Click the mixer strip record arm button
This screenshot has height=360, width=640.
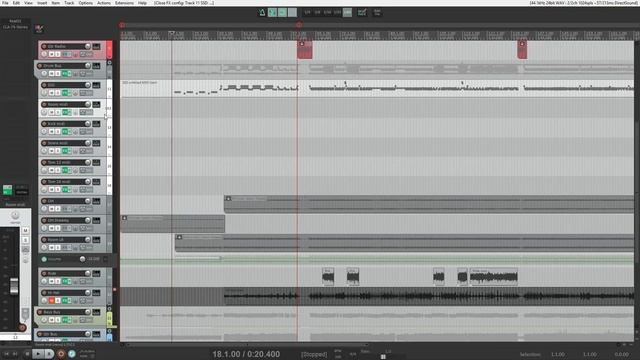point(22,327)
